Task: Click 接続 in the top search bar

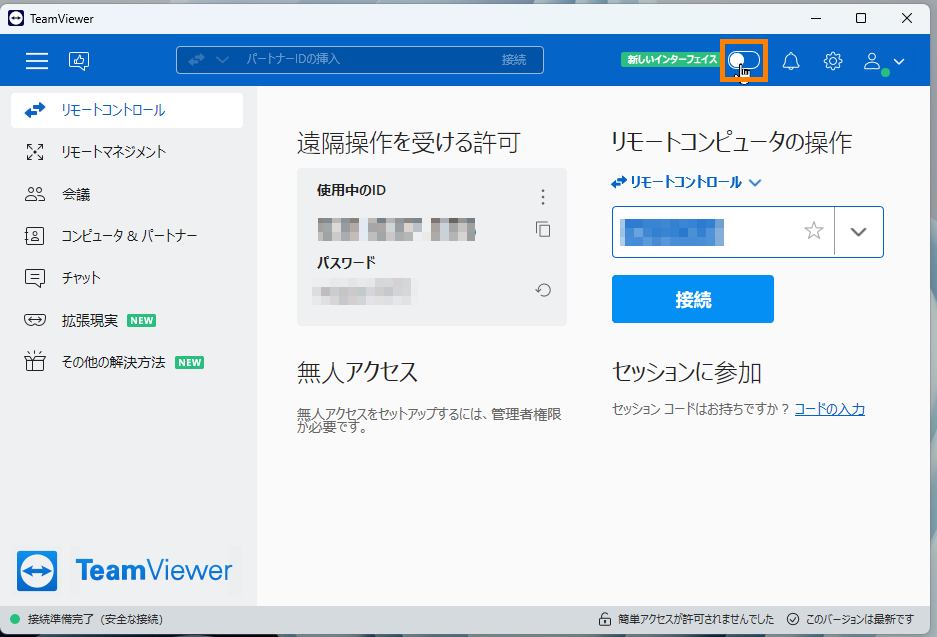Action: (514, 60)
